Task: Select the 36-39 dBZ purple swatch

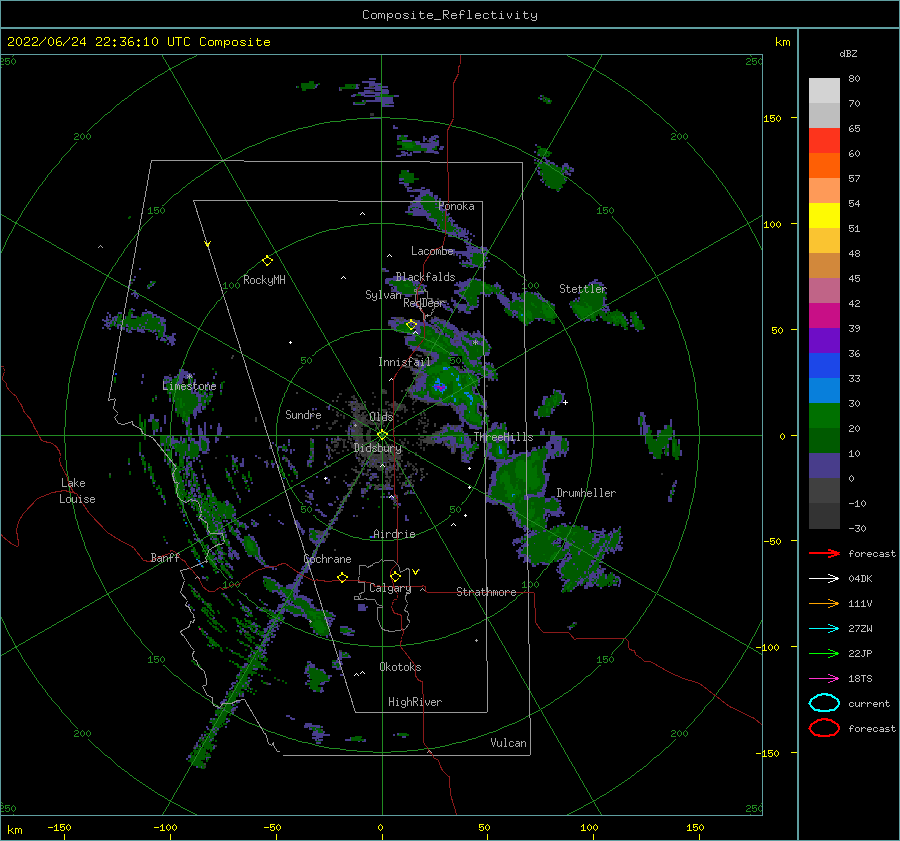Action: [824, 341]
